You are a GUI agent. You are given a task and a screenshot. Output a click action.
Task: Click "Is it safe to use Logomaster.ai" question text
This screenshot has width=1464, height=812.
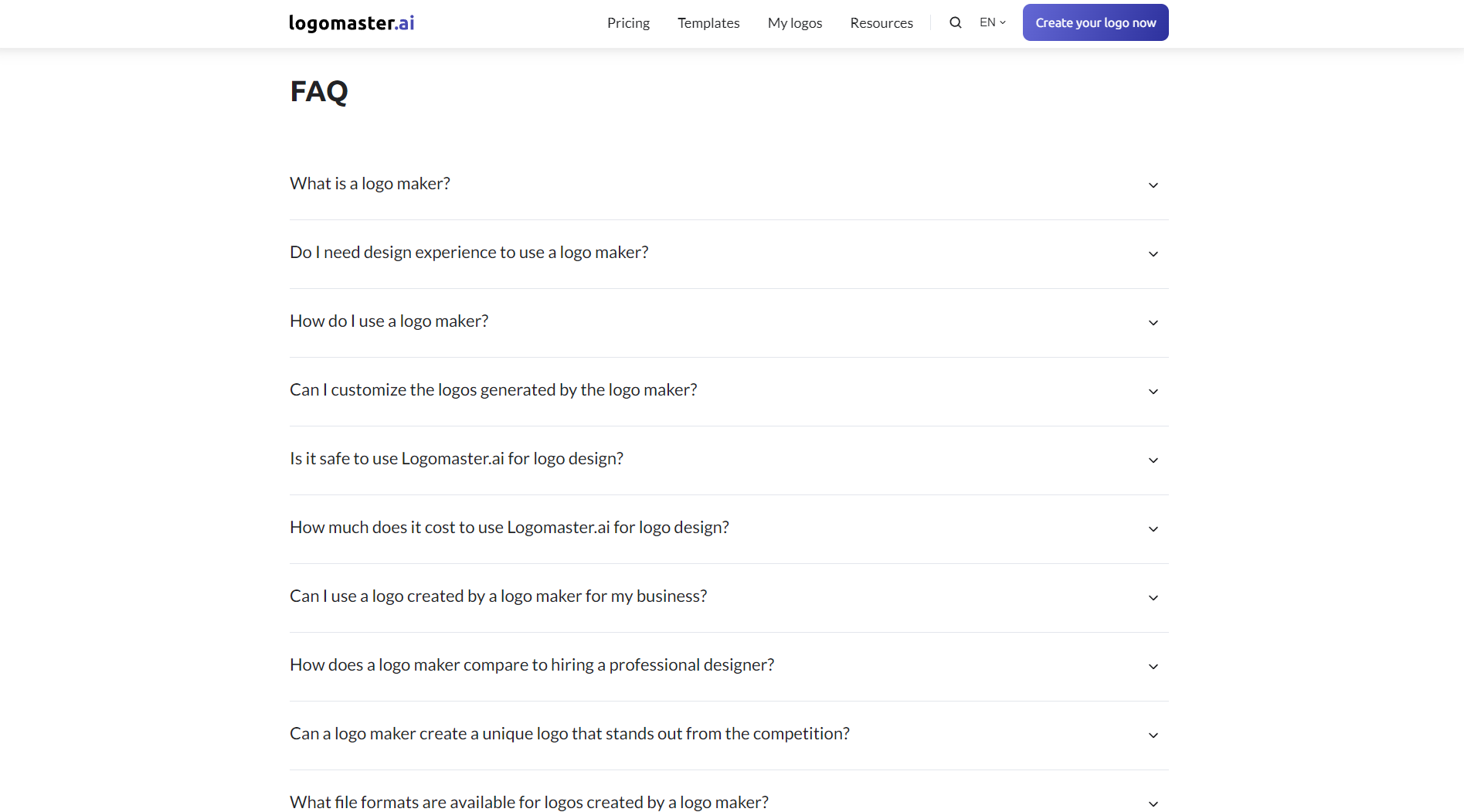[x=457, y=459]
